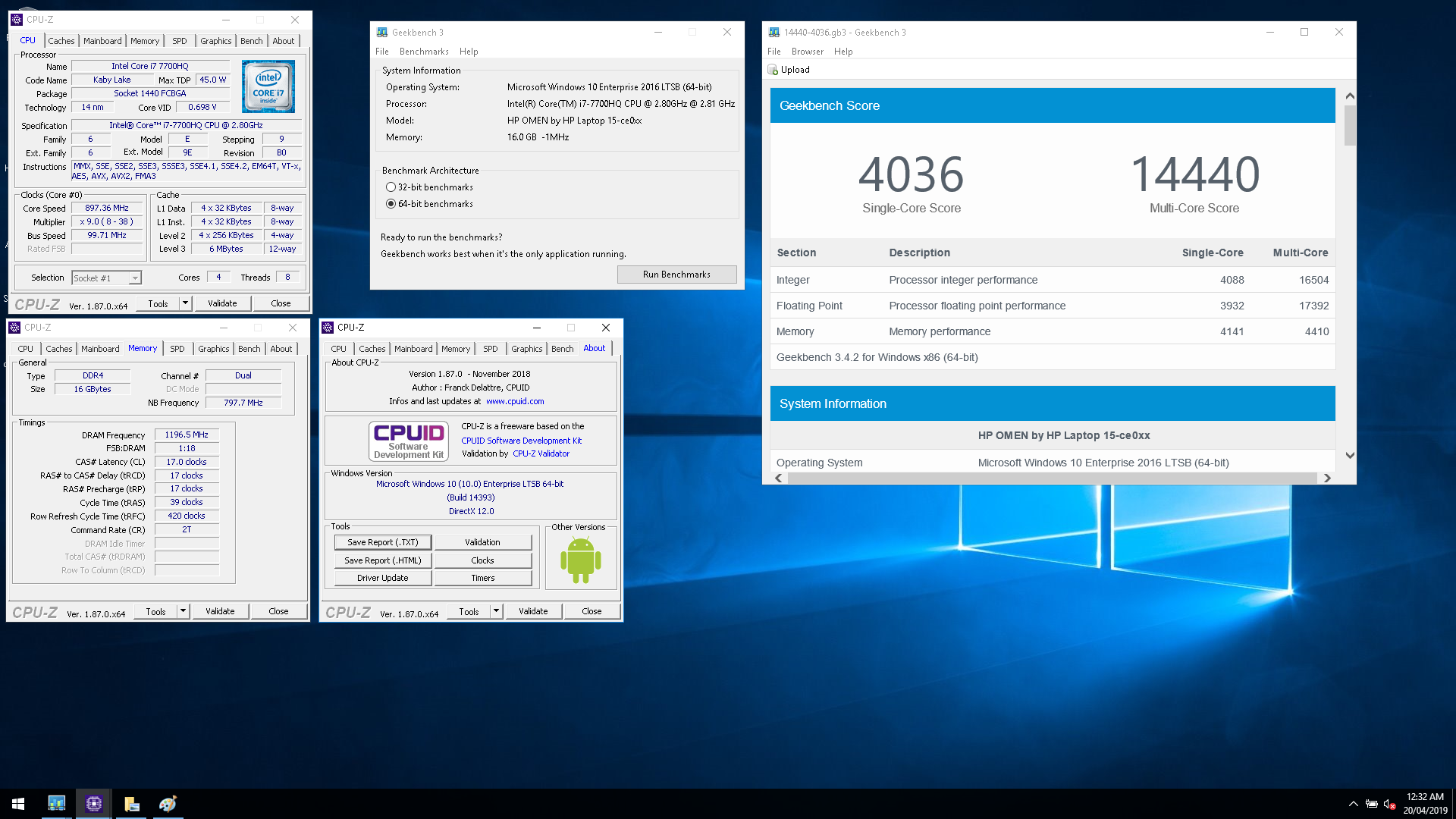Switch to Caches tab in top CPU-Z window
Viewport: 1456px width, 819px height.
[61, 41]
